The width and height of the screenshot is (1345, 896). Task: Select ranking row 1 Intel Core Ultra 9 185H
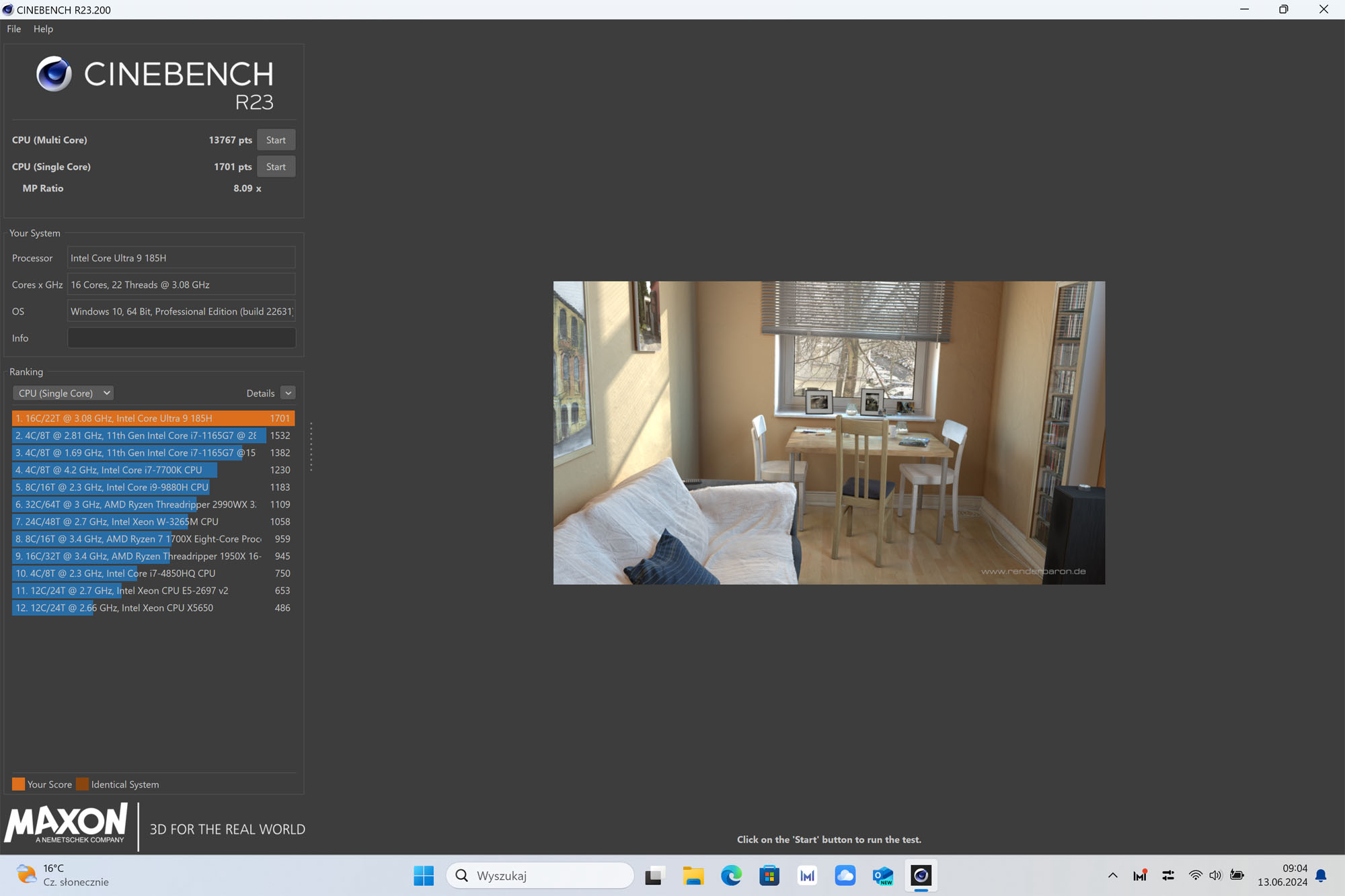[x=153, y=418]
